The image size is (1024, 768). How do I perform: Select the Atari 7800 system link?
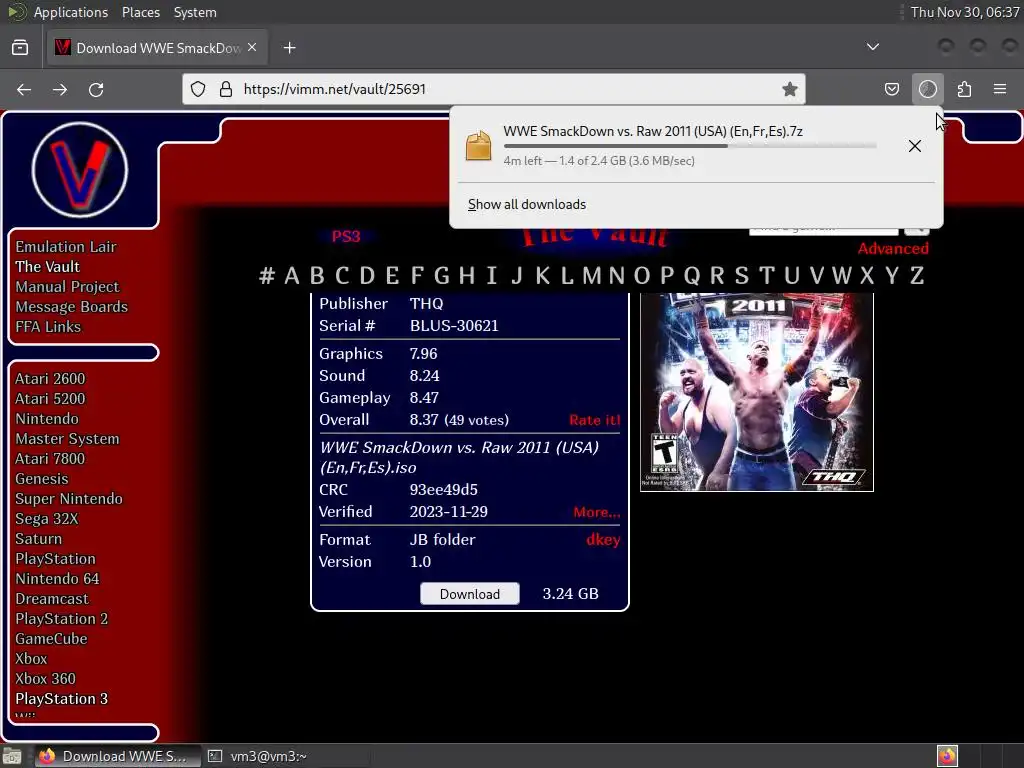pos(50,458)
